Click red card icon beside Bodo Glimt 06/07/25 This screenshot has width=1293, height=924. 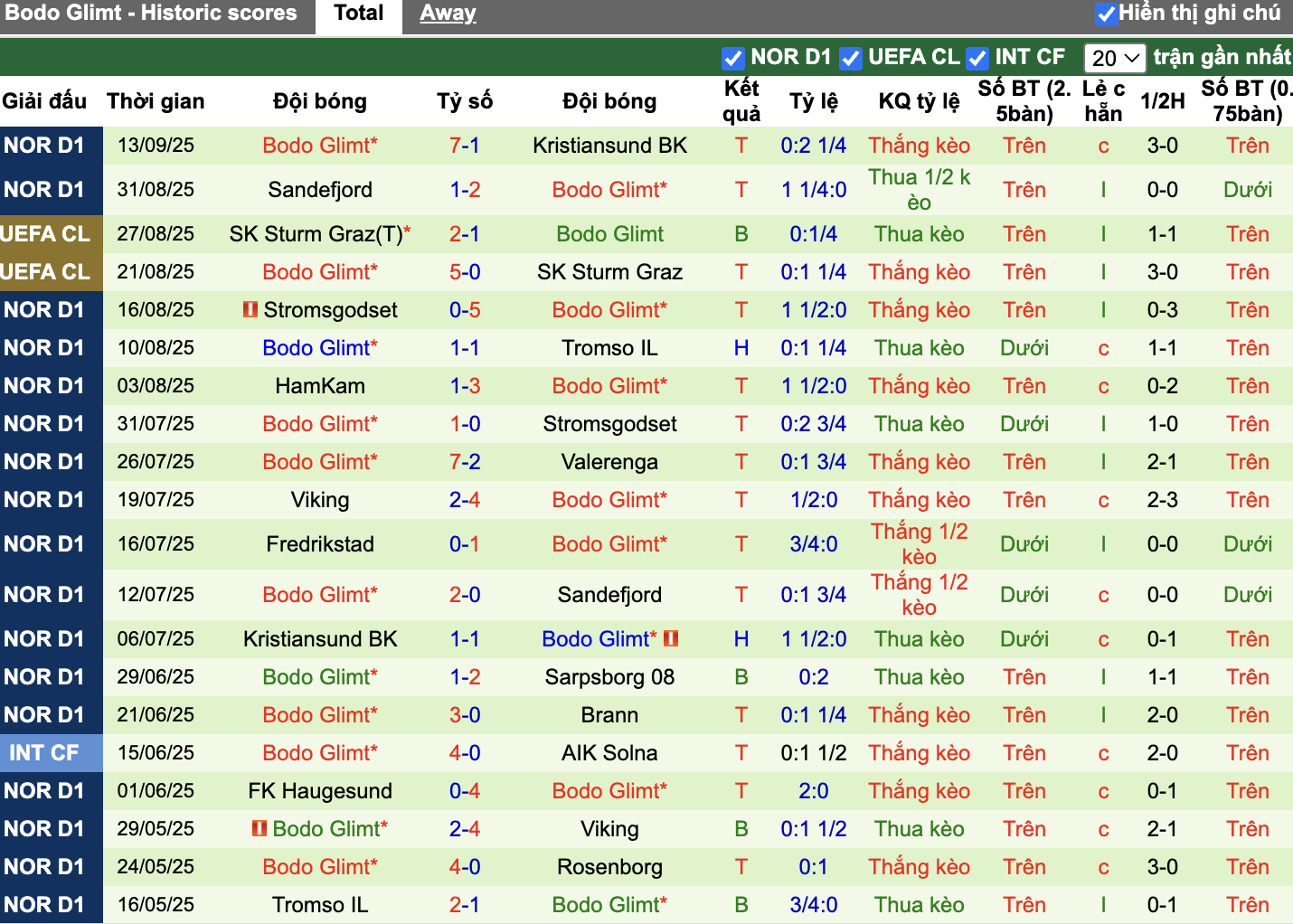[x=671, y=638]
